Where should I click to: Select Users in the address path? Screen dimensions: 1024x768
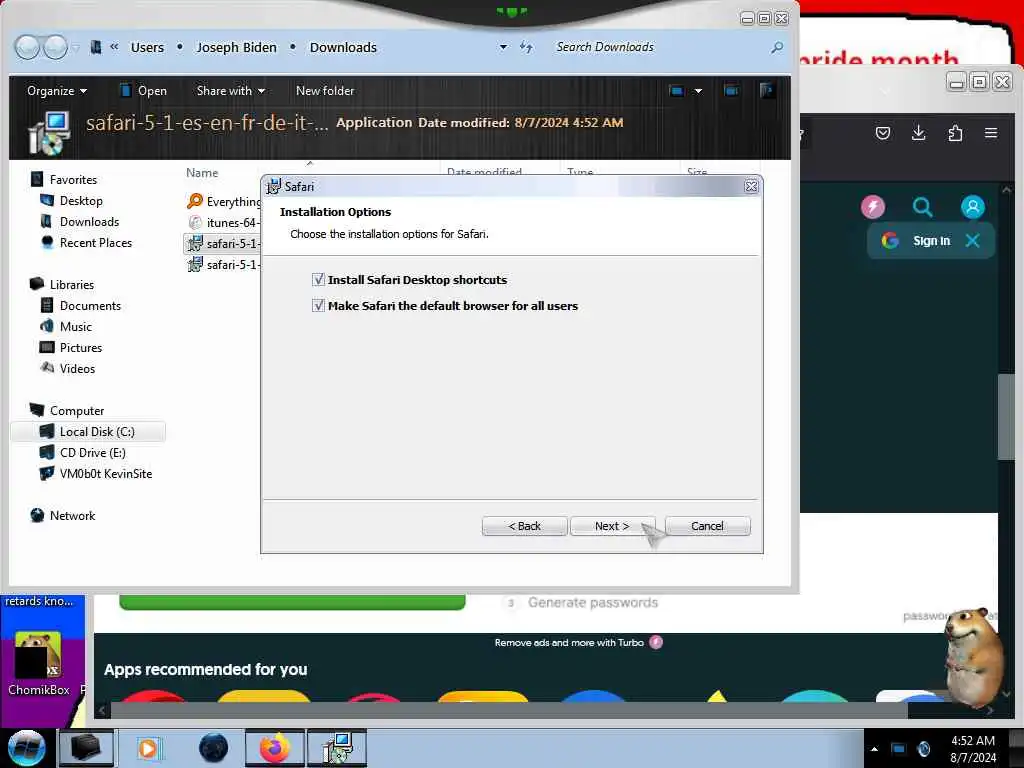(x=147, y=48)
